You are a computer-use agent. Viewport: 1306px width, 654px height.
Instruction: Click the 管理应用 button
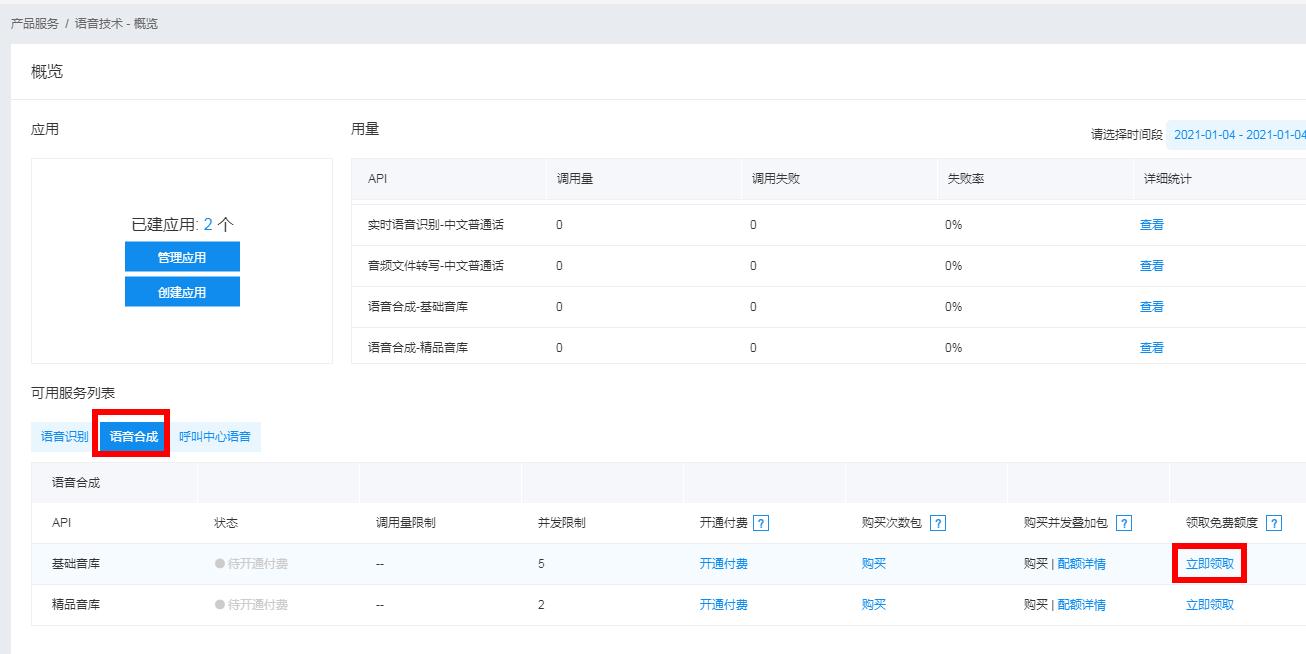182,257
